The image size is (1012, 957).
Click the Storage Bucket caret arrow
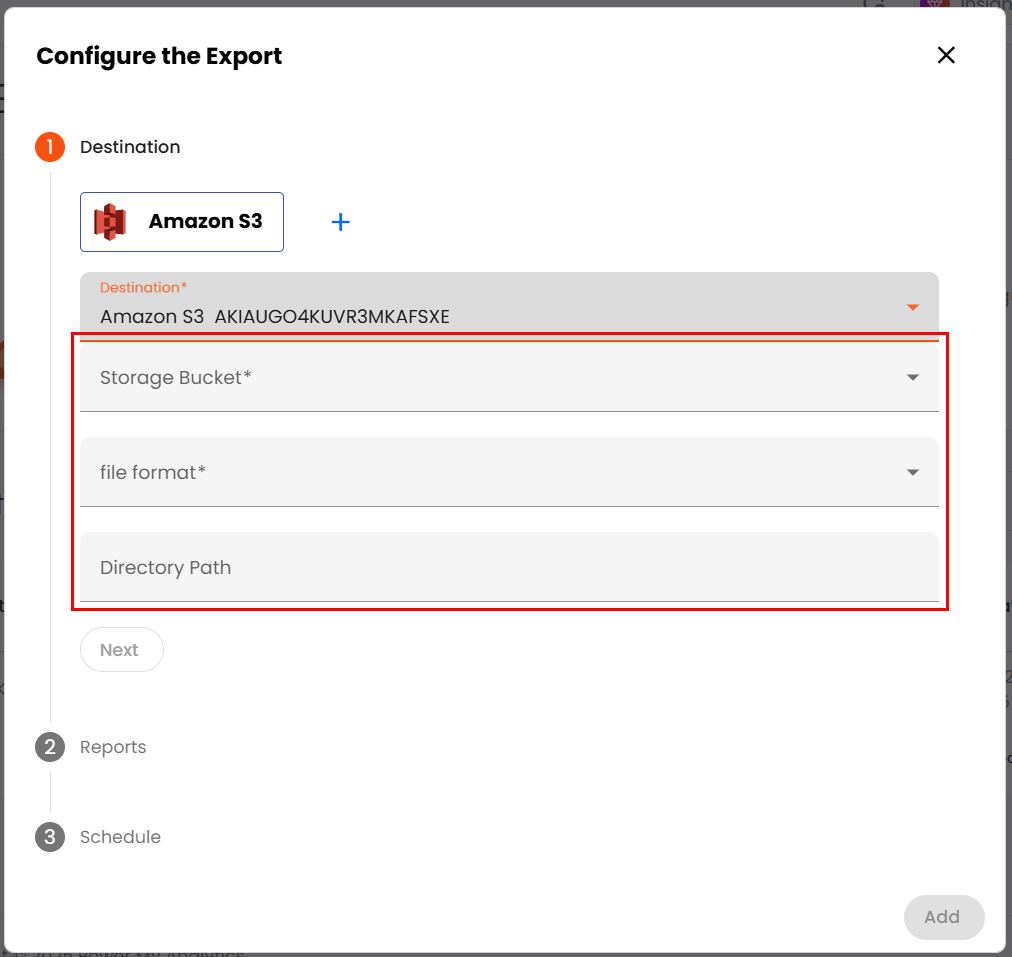click(912, 378)
